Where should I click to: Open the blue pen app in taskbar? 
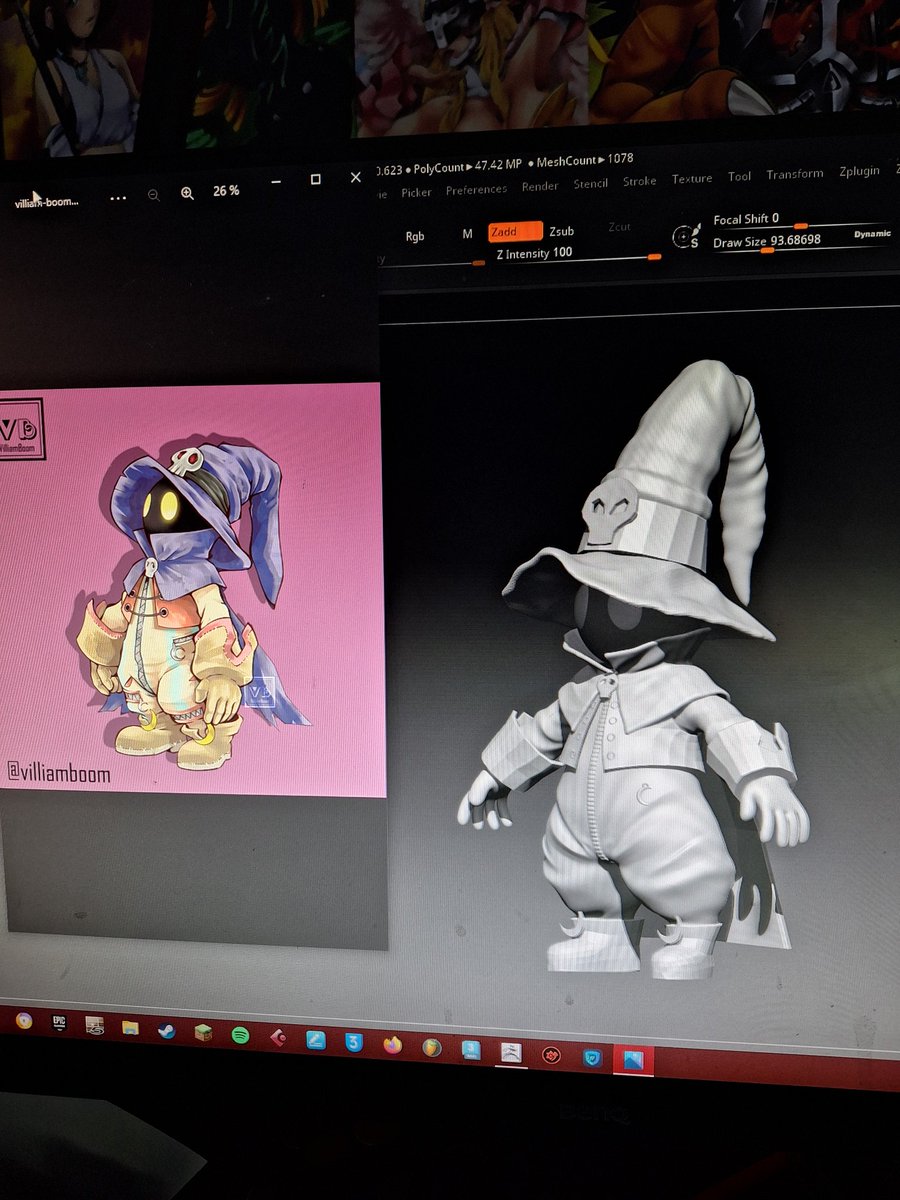(x=315, y=1040)
